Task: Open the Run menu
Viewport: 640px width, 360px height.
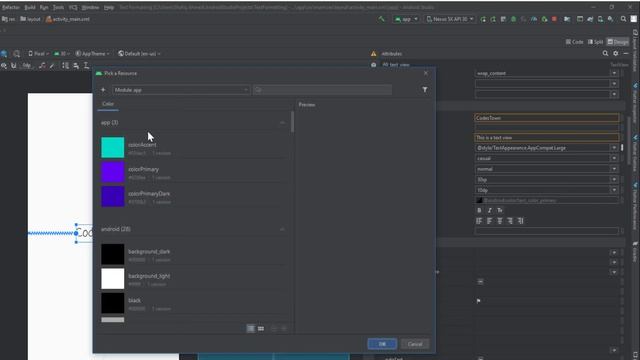Action: 44,7
